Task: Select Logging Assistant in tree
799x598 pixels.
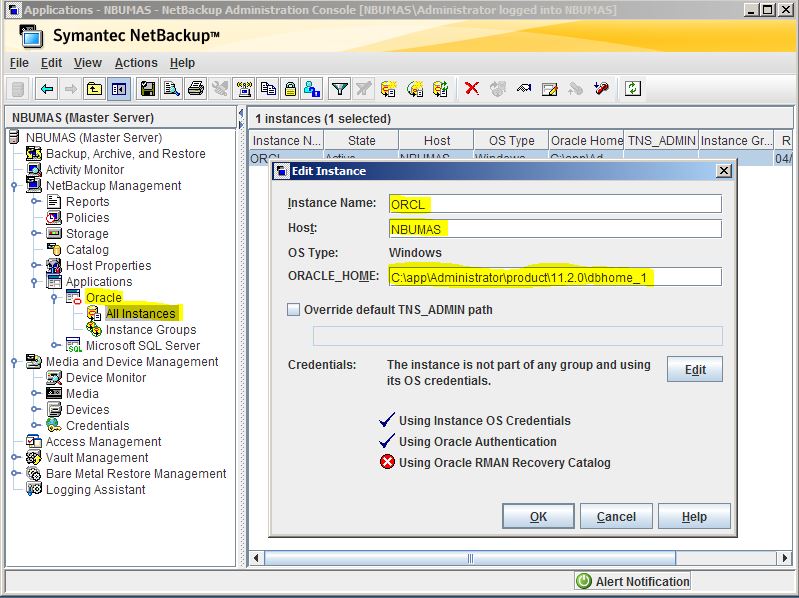Action: 95,490
